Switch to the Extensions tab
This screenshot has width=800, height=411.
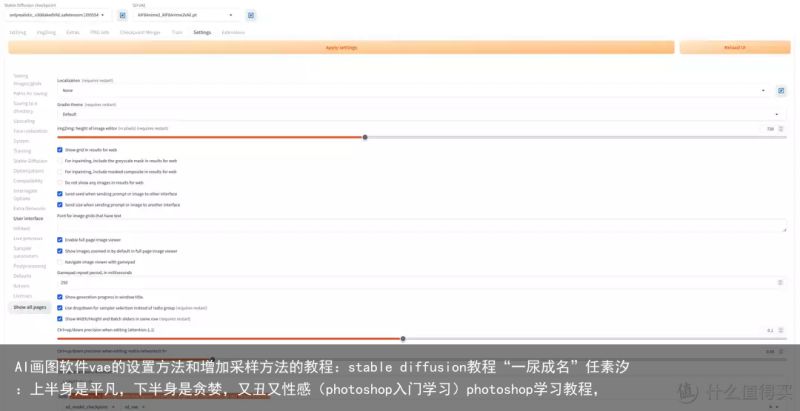pyautogui.click(x=233, y=32)
